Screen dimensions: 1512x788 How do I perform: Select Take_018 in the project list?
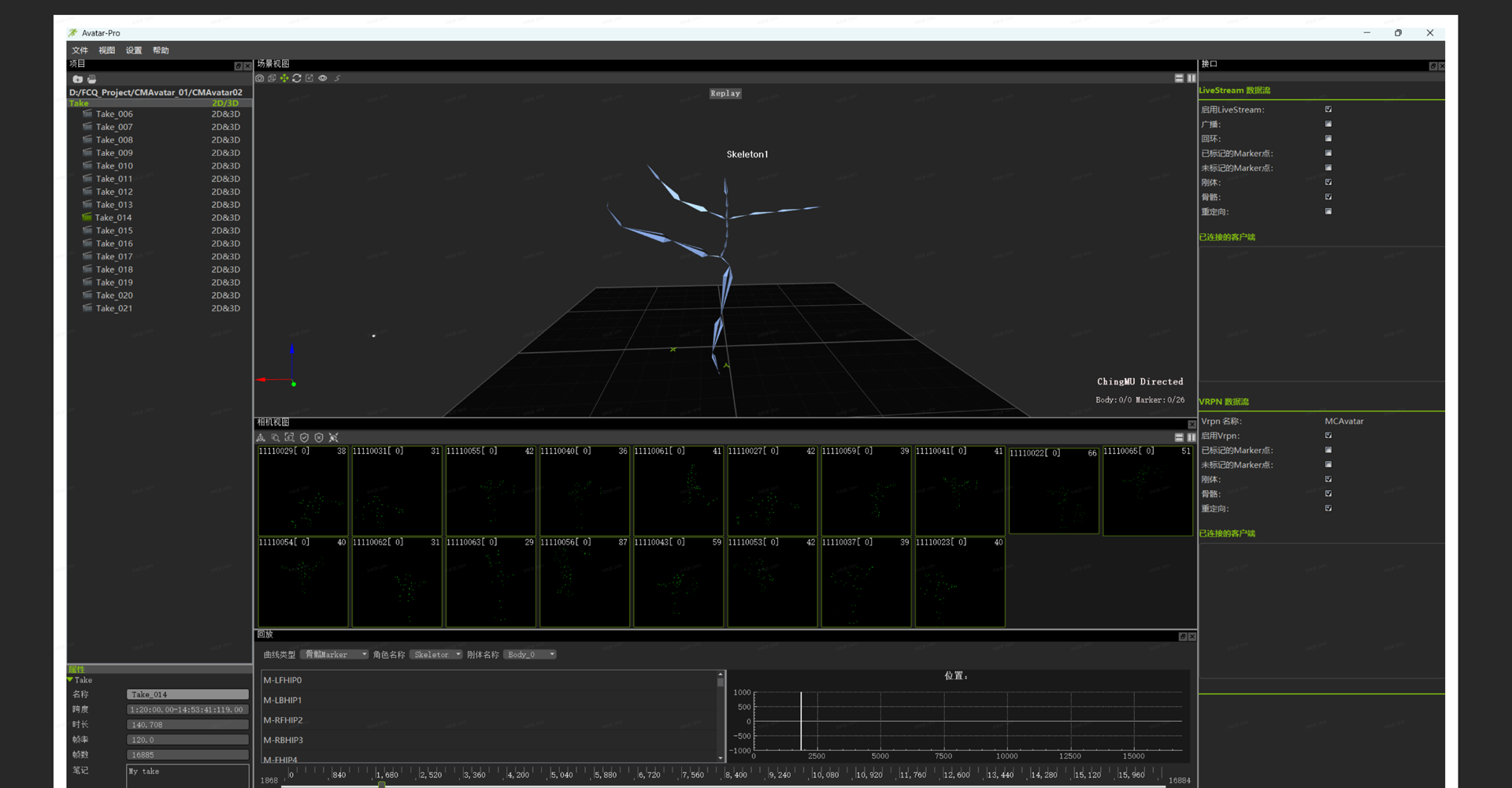[114, 269]
